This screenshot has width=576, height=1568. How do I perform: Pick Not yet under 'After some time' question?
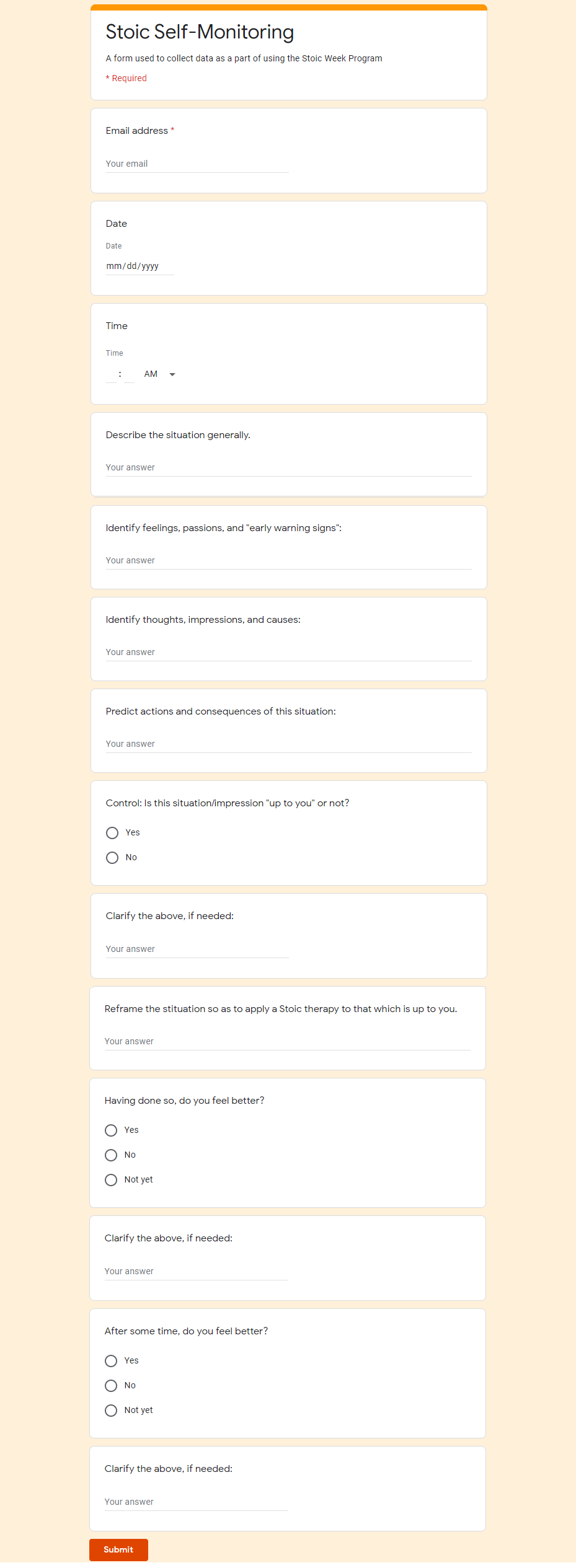tap(111, 1410)
